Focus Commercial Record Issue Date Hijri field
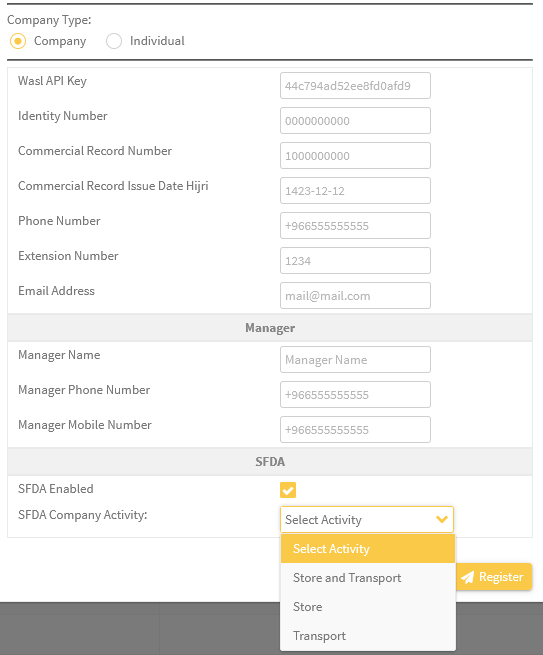The width and height of the screenshot is (543, 655). click(355, 190)
